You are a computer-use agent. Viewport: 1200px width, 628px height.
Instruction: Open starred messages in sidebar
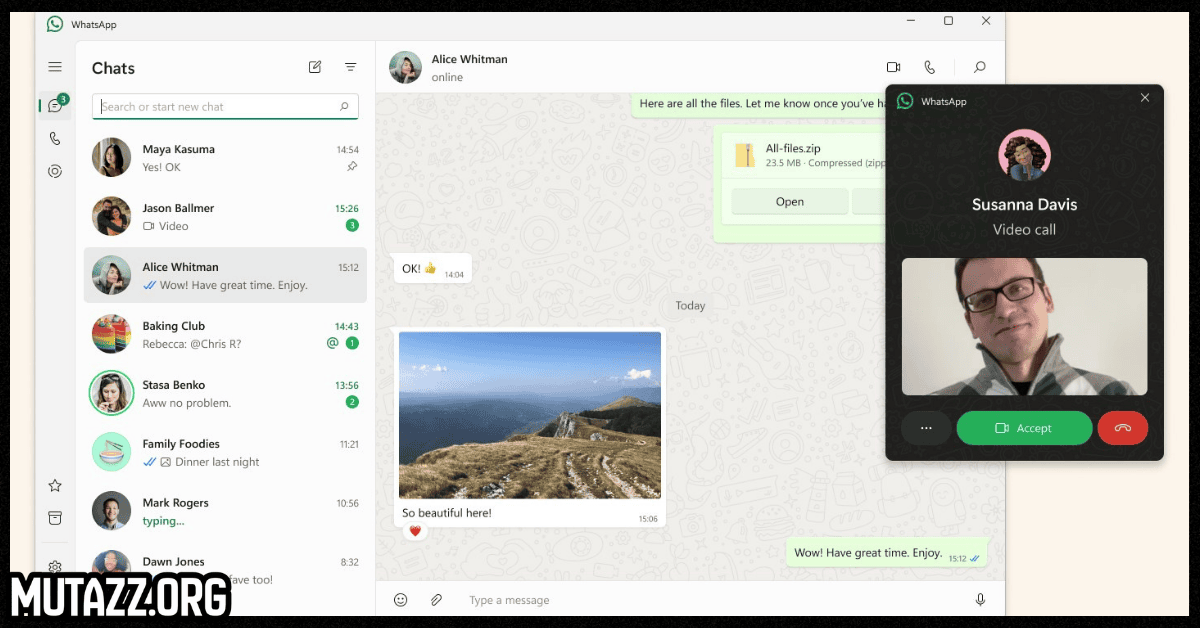[x=55, y=486]
